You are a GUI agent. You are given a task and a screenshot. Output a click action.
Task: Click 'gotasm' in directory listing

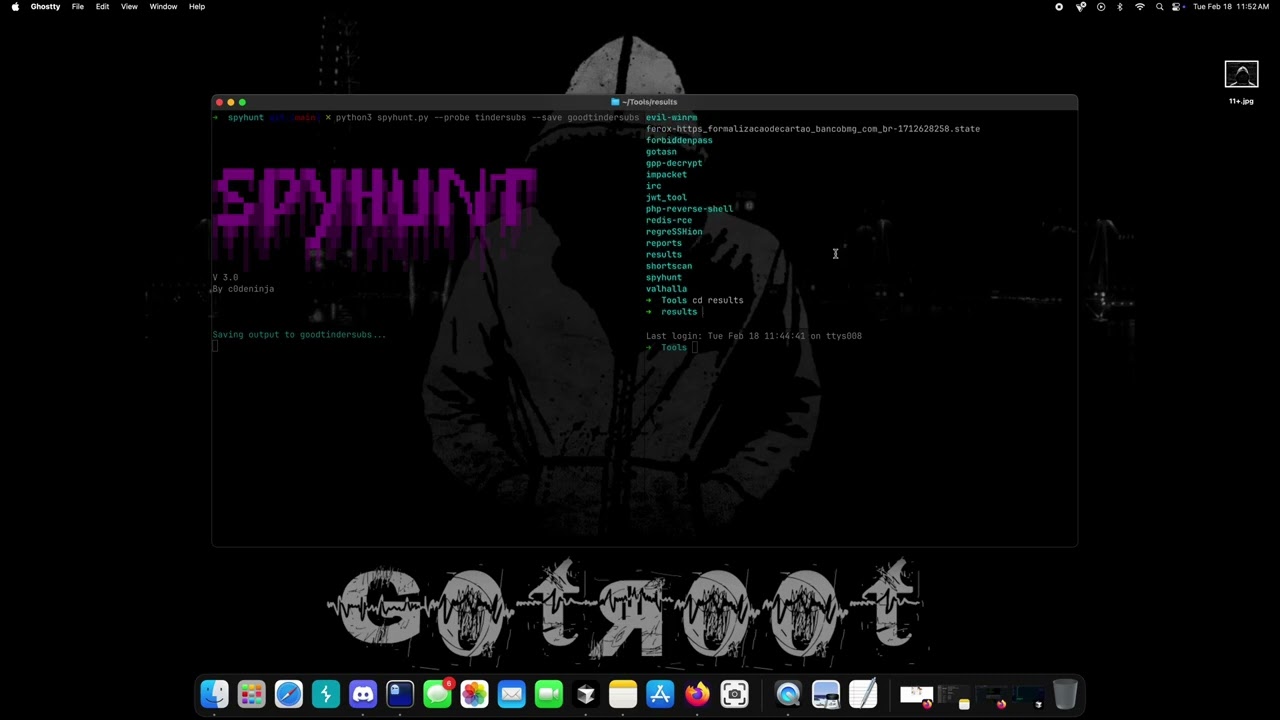[661, 152]
